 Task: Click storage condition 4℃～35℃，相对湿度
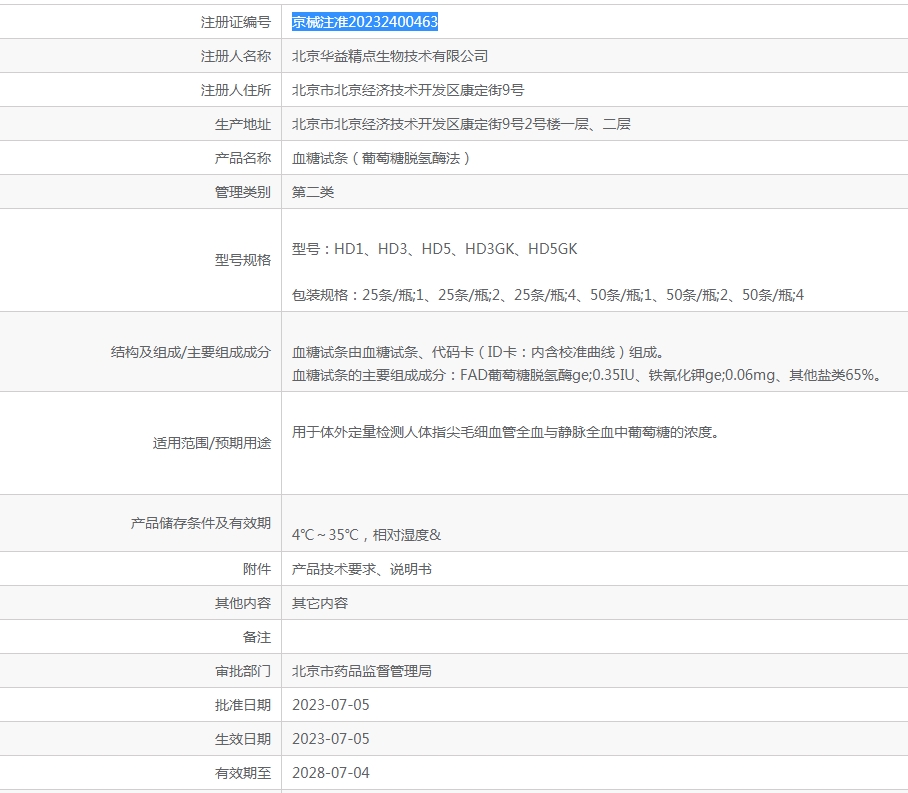click(x=367, y=535)
